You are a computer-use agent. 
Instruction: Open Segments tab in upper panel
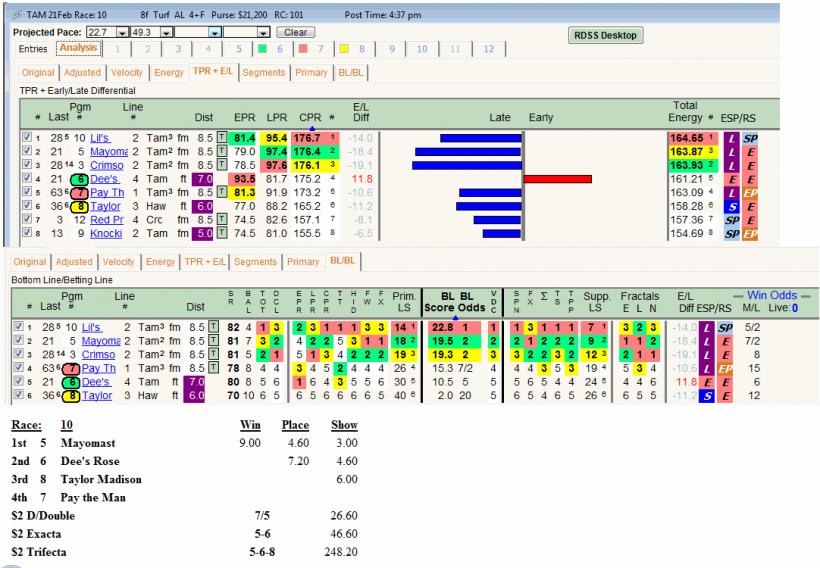[264, 73]
